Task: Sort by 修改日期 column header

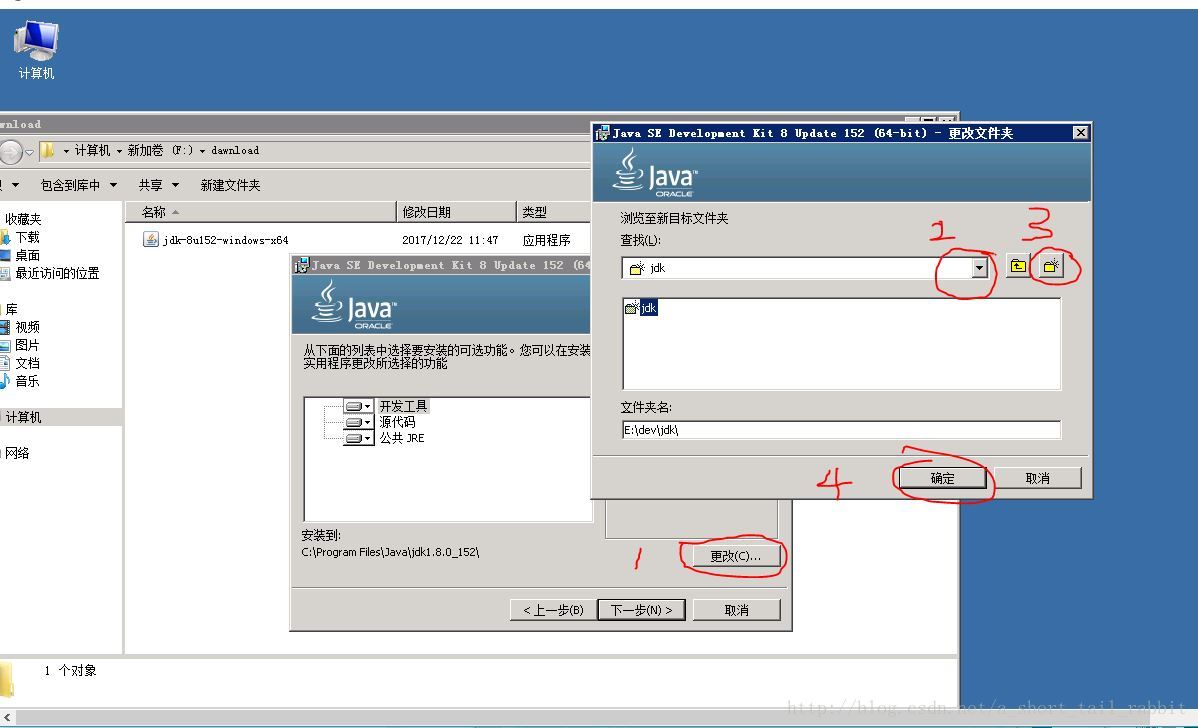Action: click(x=456, y=212)
